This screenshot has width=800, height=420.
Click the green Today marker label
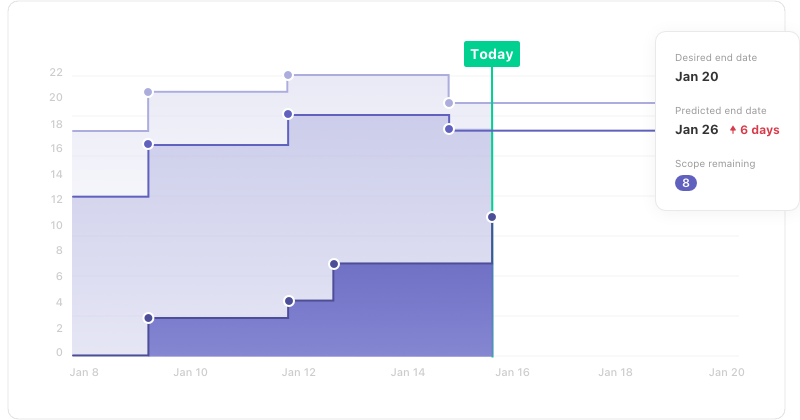coord(492,55)
